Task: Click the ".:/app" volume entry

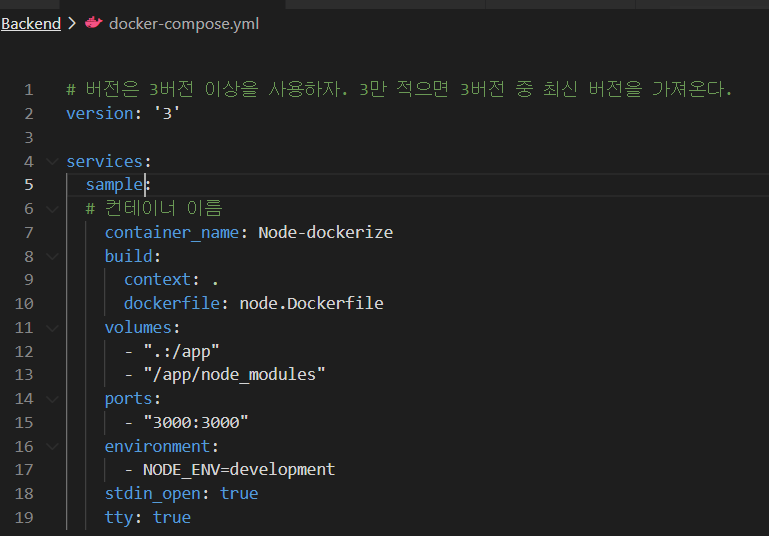Action: [181, 352]
